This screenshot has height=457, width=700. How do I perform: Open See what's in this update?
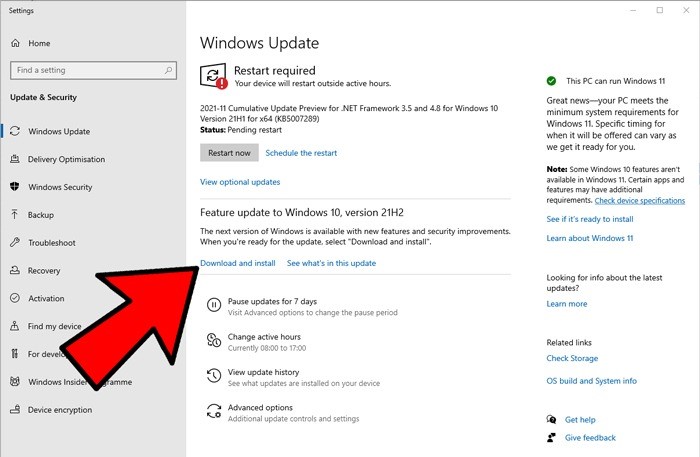click(x=332, y=263)
